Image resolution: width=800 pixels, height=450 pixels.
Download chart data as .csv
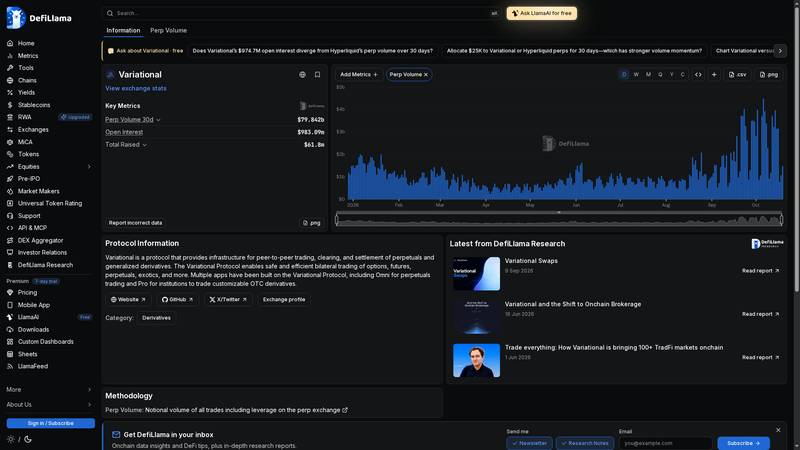tap(737, 74)
